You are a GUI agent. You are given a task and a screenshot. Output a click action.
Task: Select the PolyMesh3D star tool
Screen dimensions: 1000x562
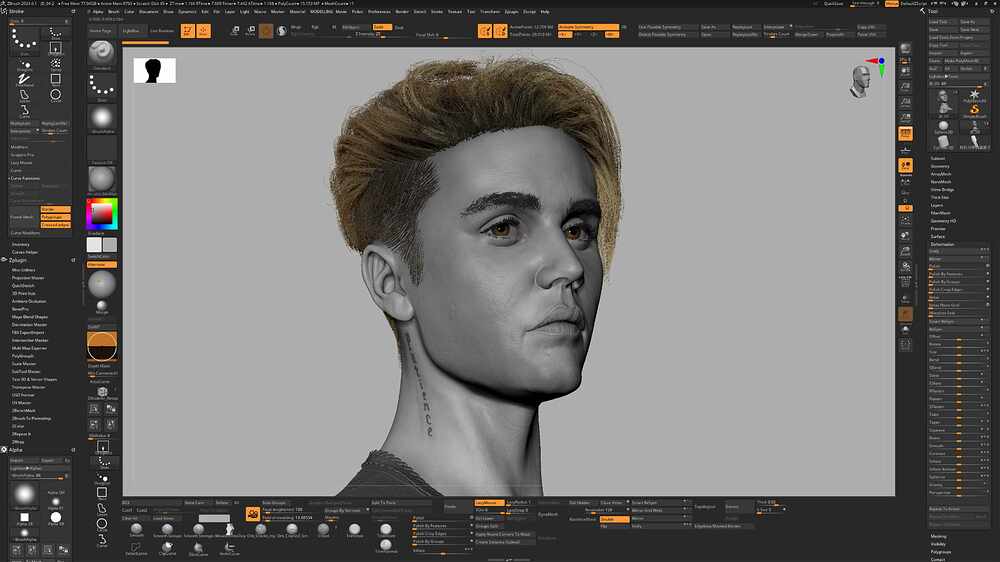pyautogui.click(x=974, y=96)
